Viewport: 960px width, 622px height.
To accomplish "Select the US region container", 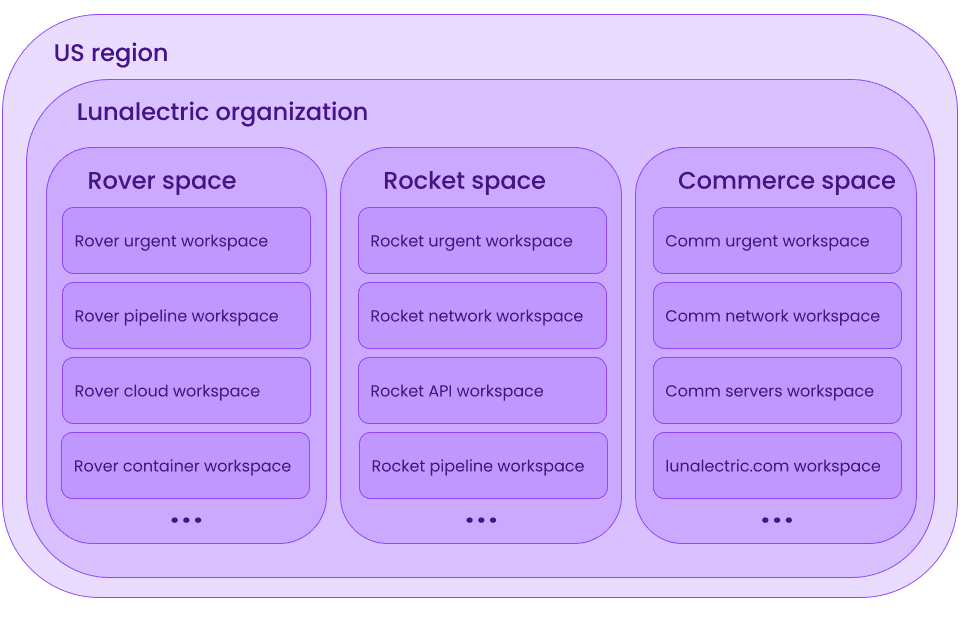I will pyautogui.click(x=111, y=53).
